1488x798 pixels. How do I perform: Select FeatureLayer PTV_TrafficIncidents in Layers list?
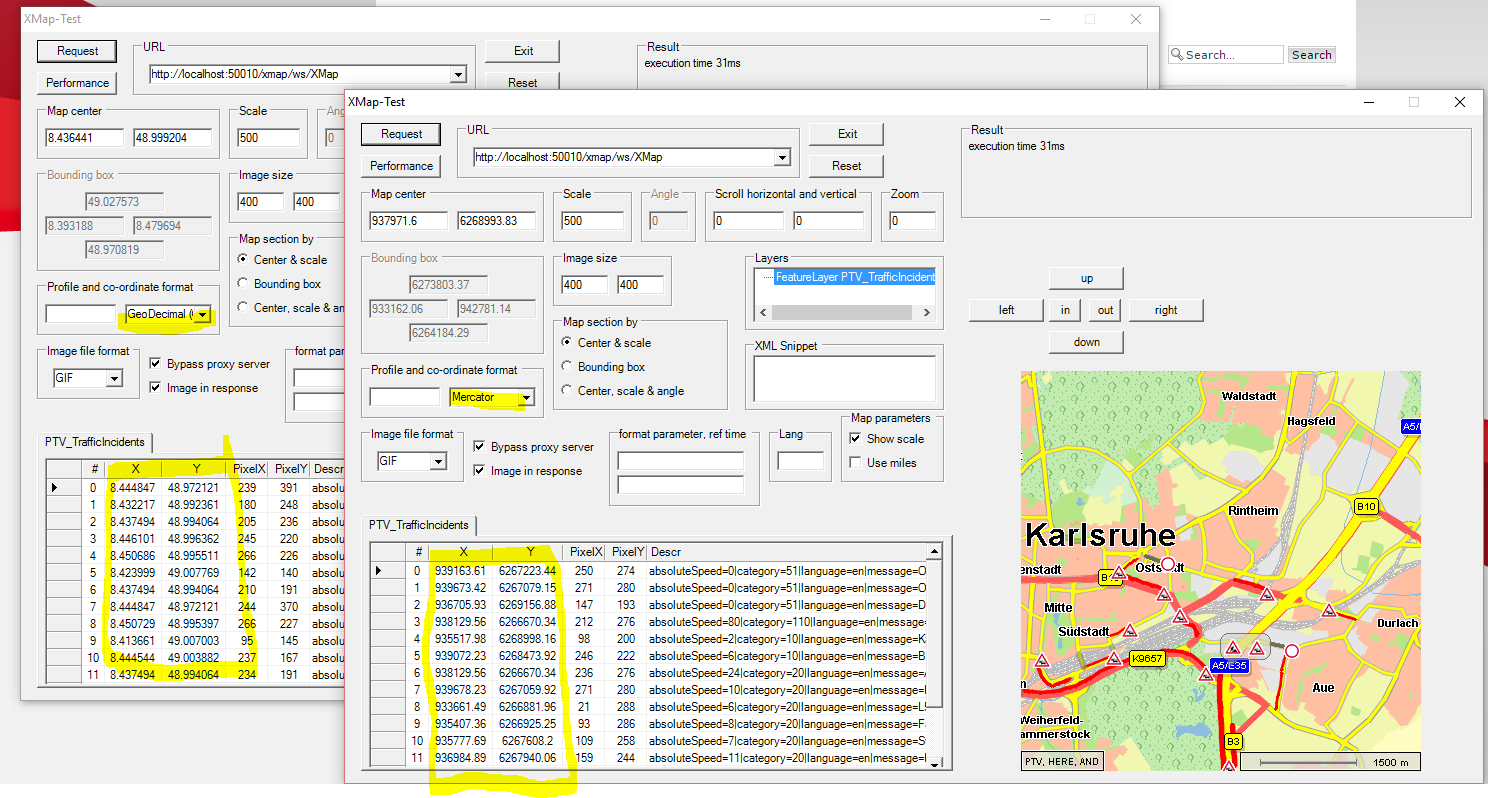click(x=854, y=277)
